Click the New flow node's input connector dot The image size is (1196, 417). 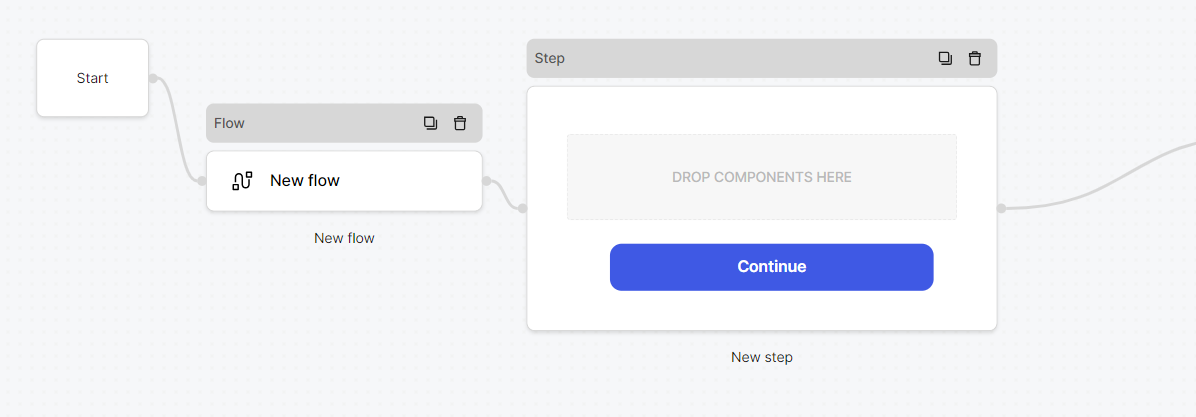pos(201,181)
